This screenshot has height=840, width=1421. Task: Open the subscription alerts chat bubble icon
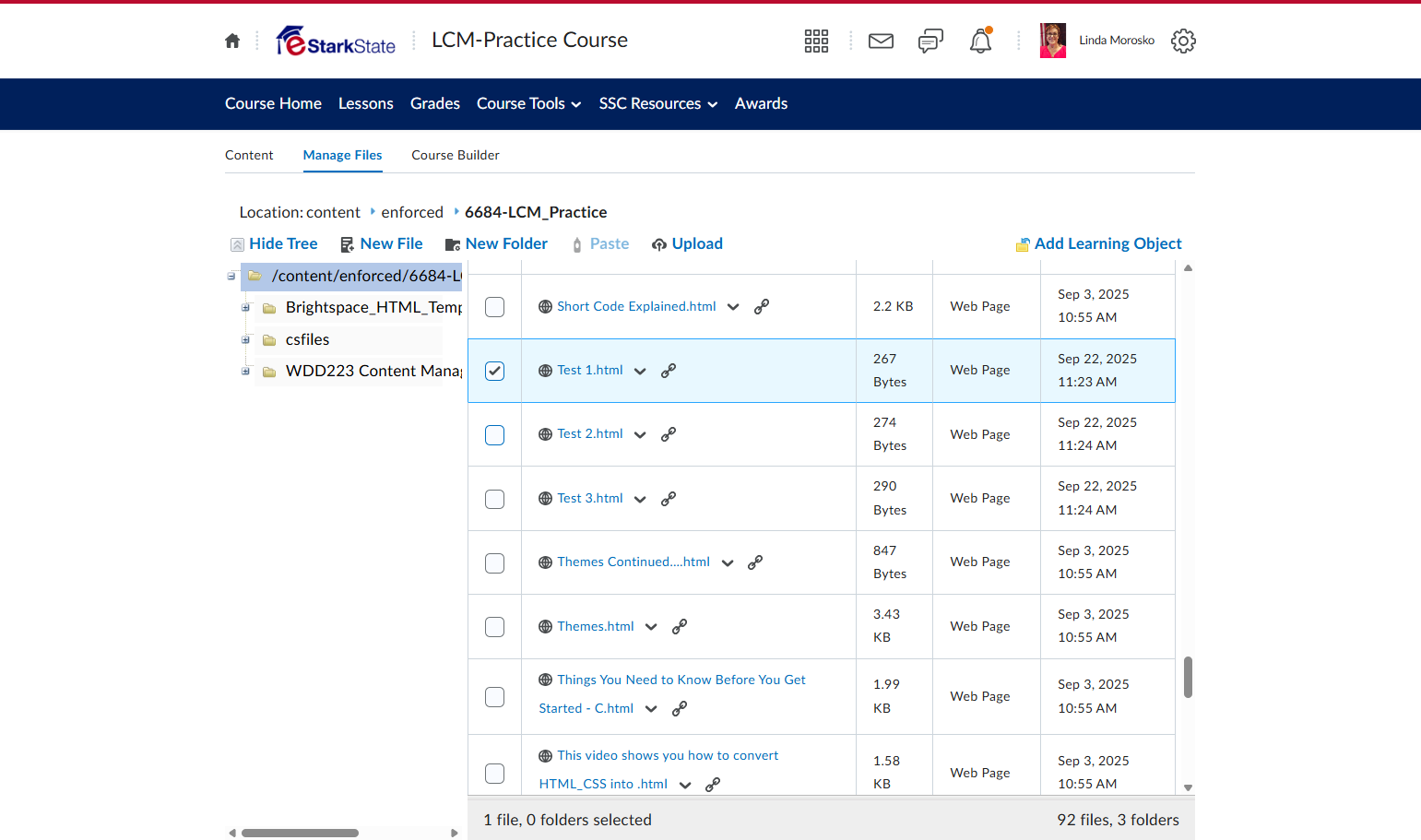930,41
